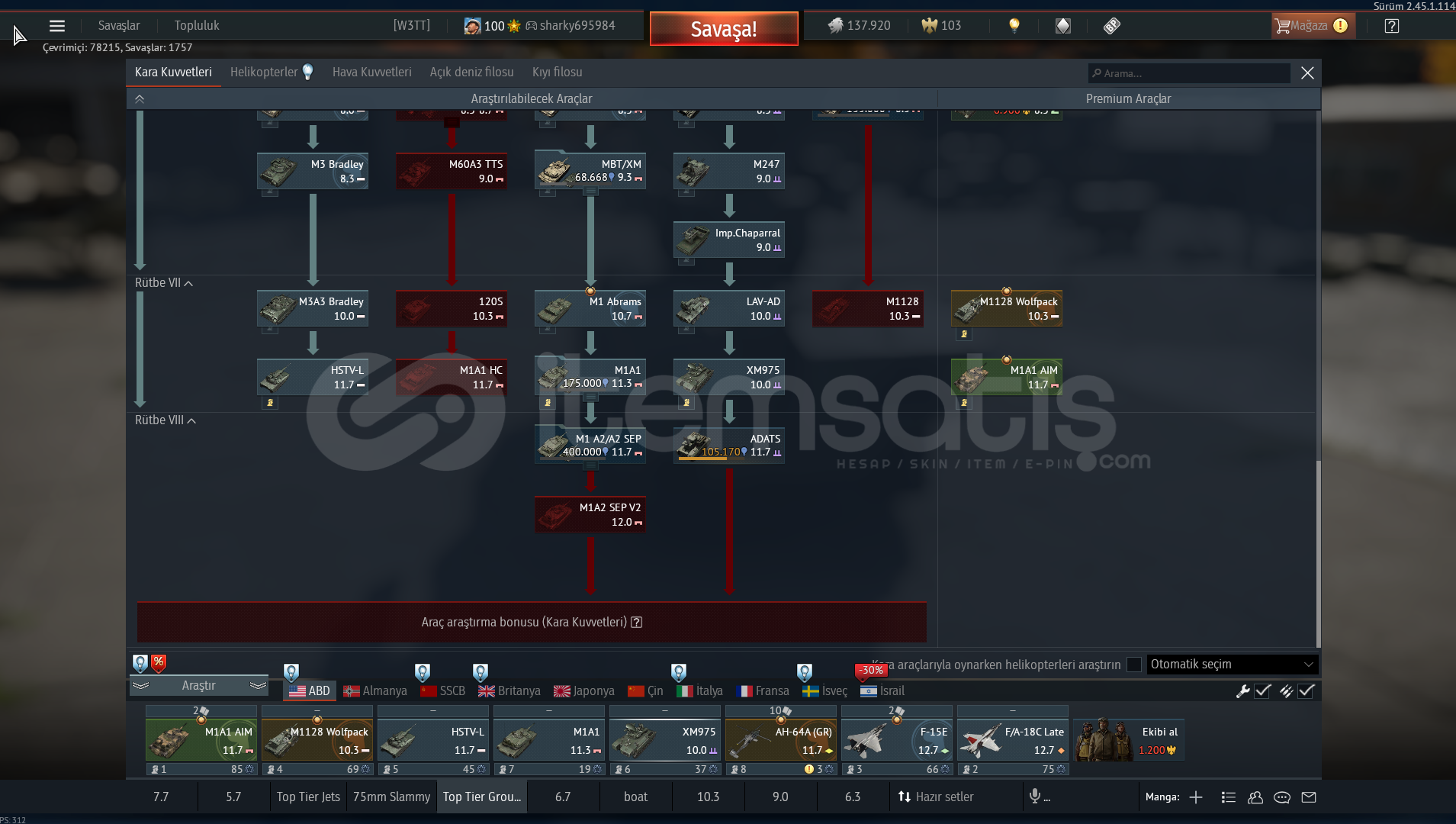Select the Almanya nation tab
Image resolution: width=1456 pixels, height=824 pixels.
(375, 691)
